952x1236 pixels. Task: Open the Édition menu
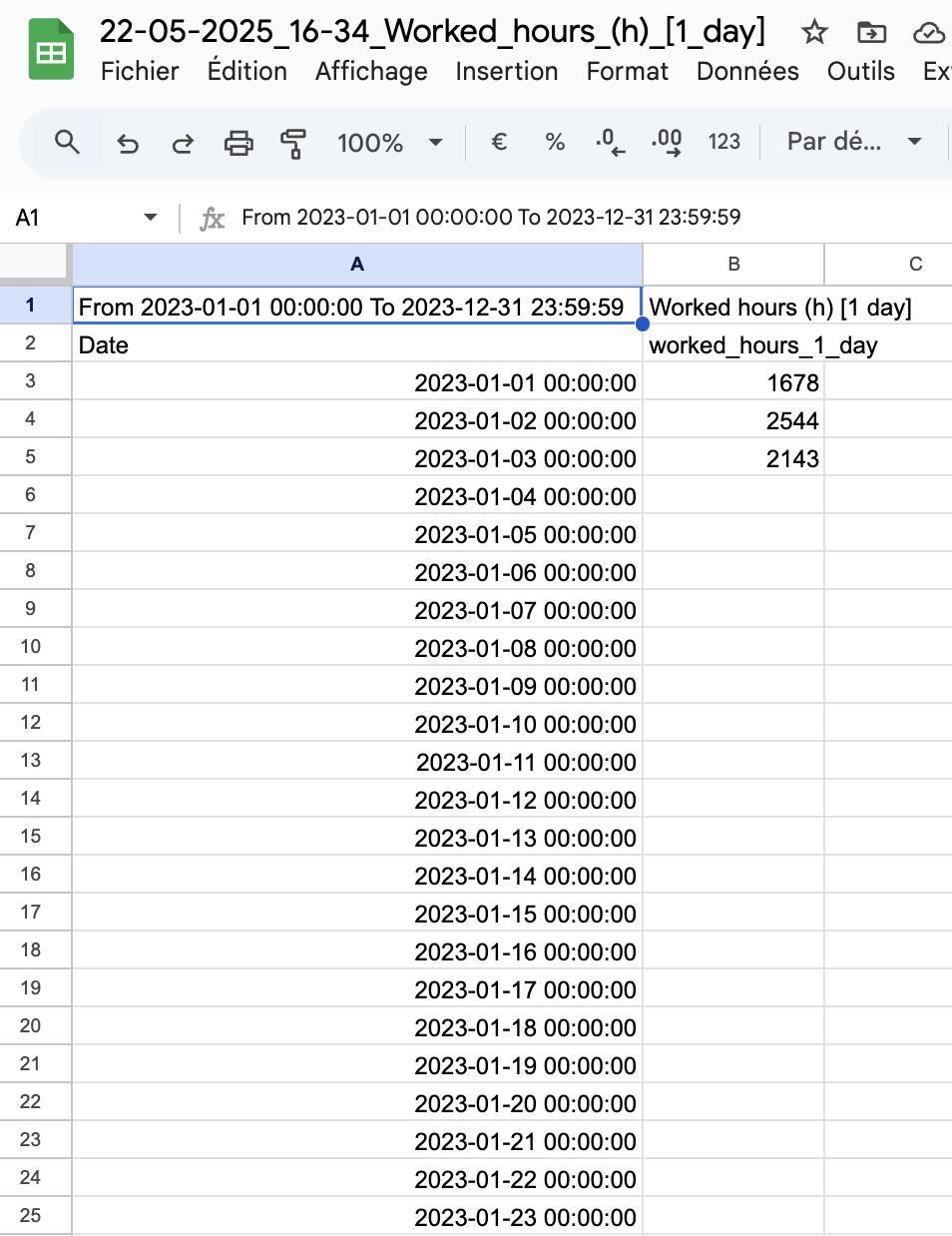(247, 71)
